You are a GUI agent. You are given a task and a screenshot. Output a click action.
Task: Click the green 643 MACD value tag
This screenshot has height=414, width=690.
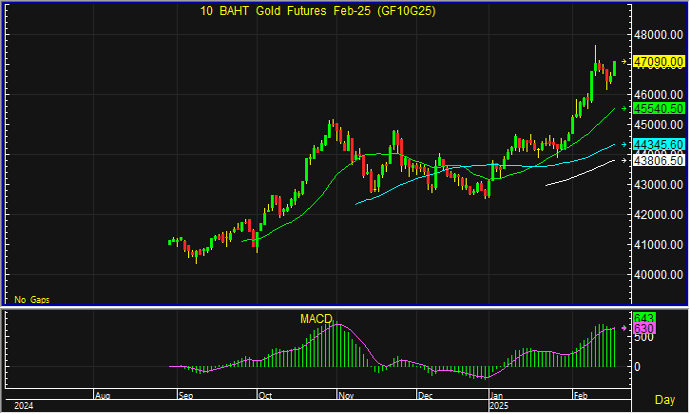click(644, 318)
